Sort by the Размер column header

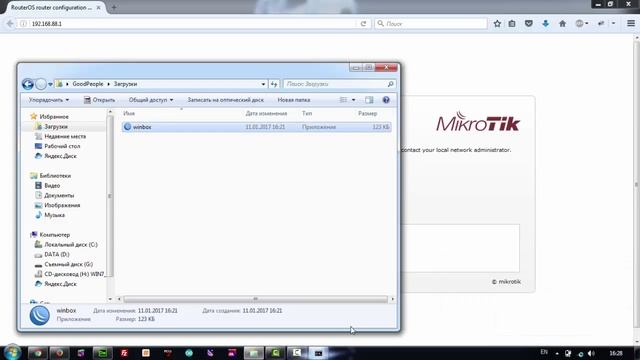click(367, 113)
